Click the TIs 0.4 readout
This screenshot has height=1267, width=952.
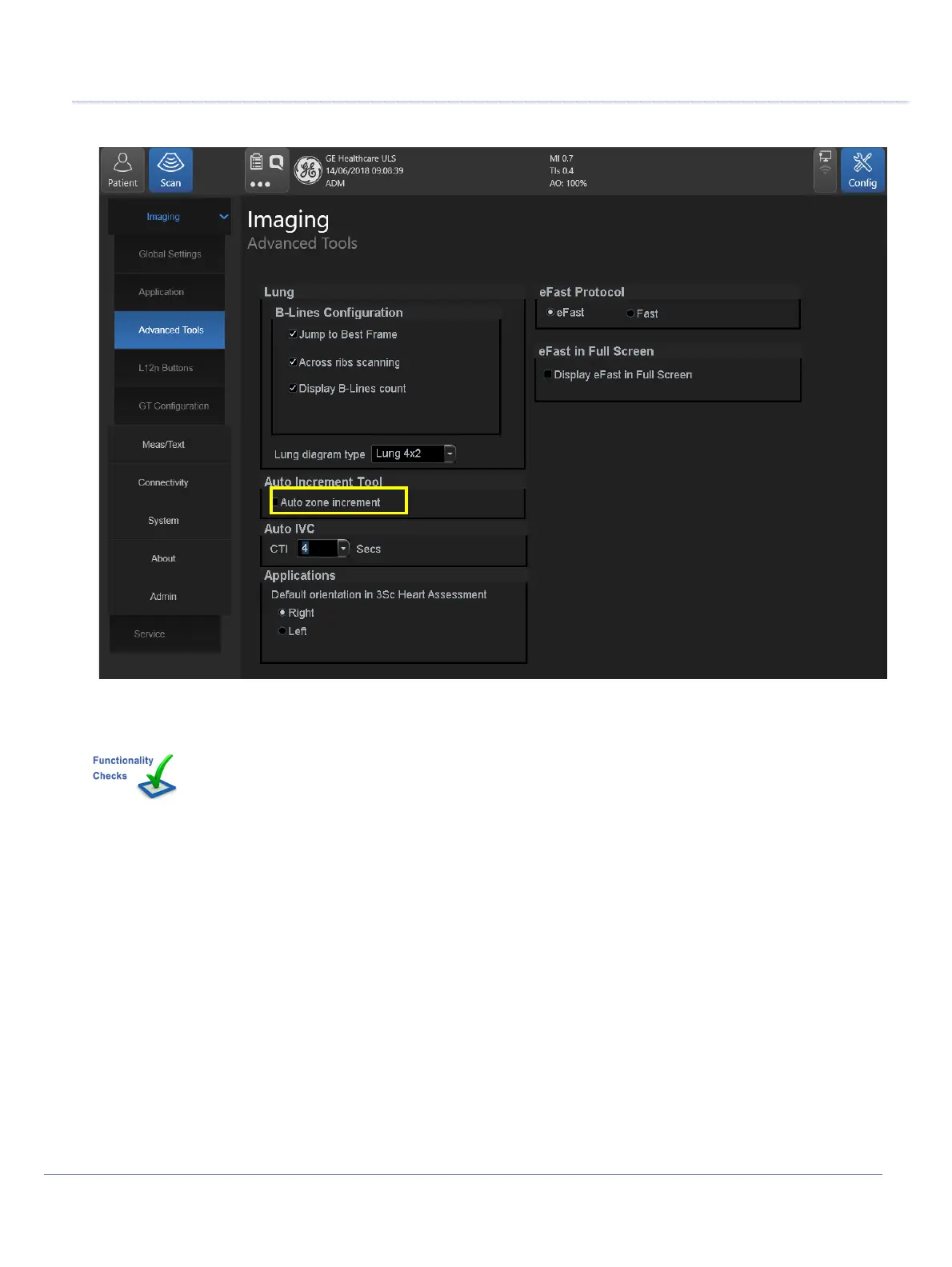pyautogui.click(x=562, y=170)
